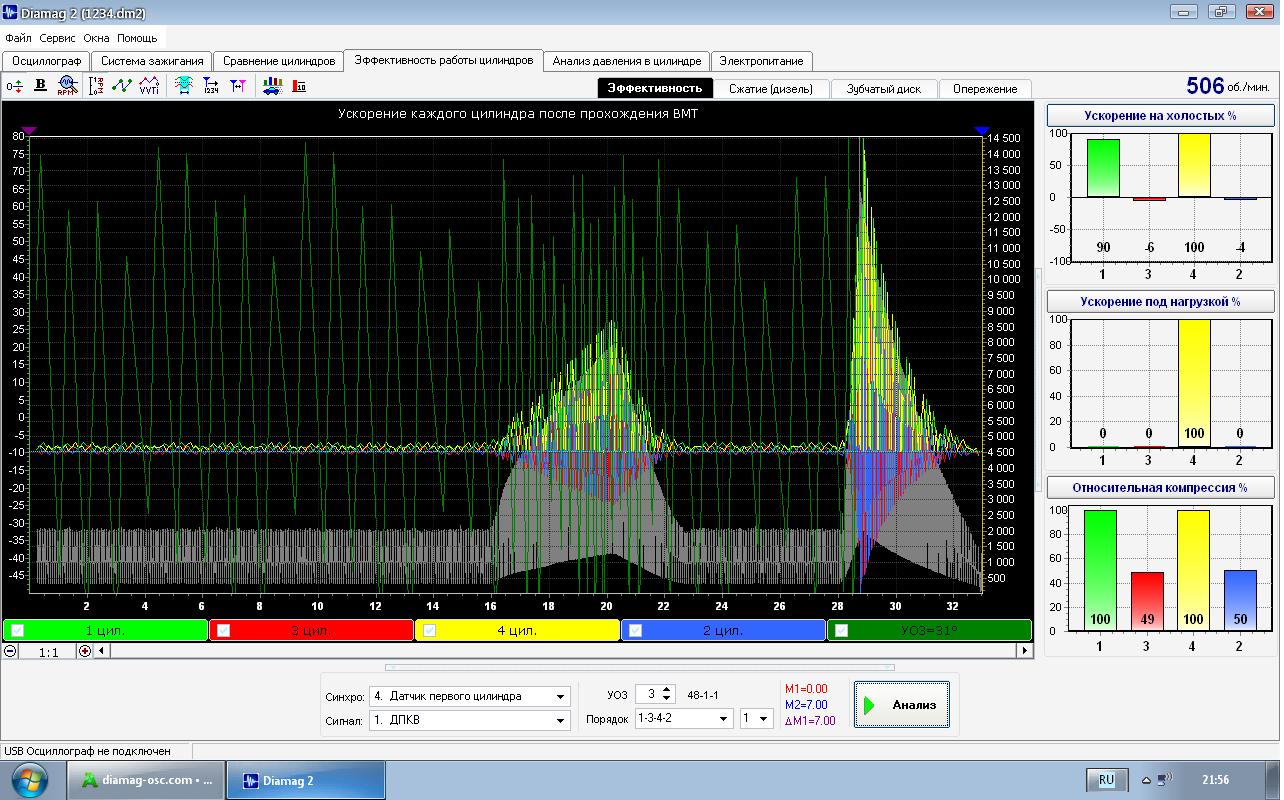Viewport: 1284px width, 800px height.
Task: Click scrollbar left arrow below chart
Action: 102,651
